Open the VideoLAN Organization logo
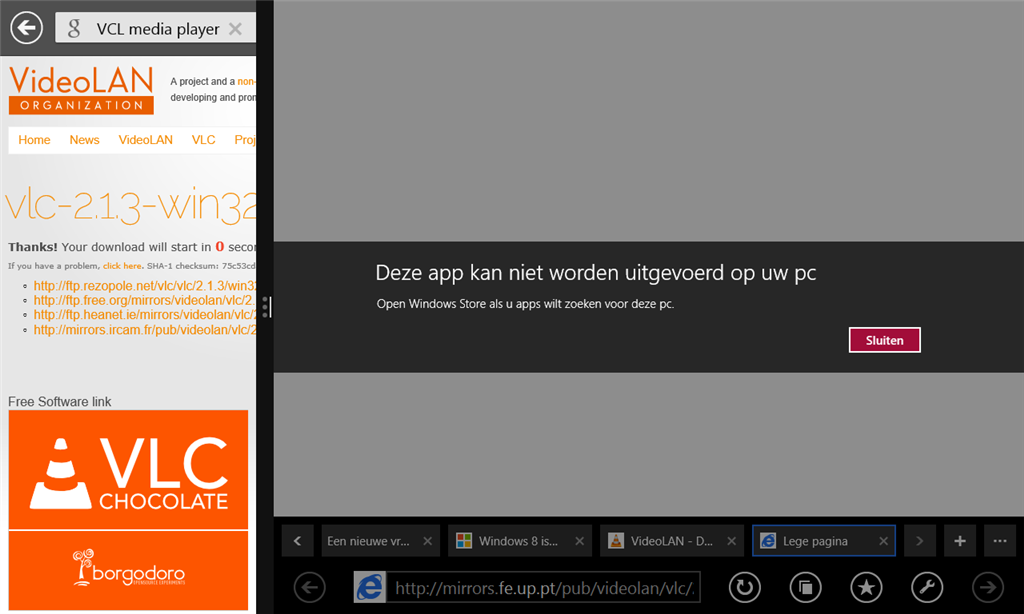 point(81,89)
